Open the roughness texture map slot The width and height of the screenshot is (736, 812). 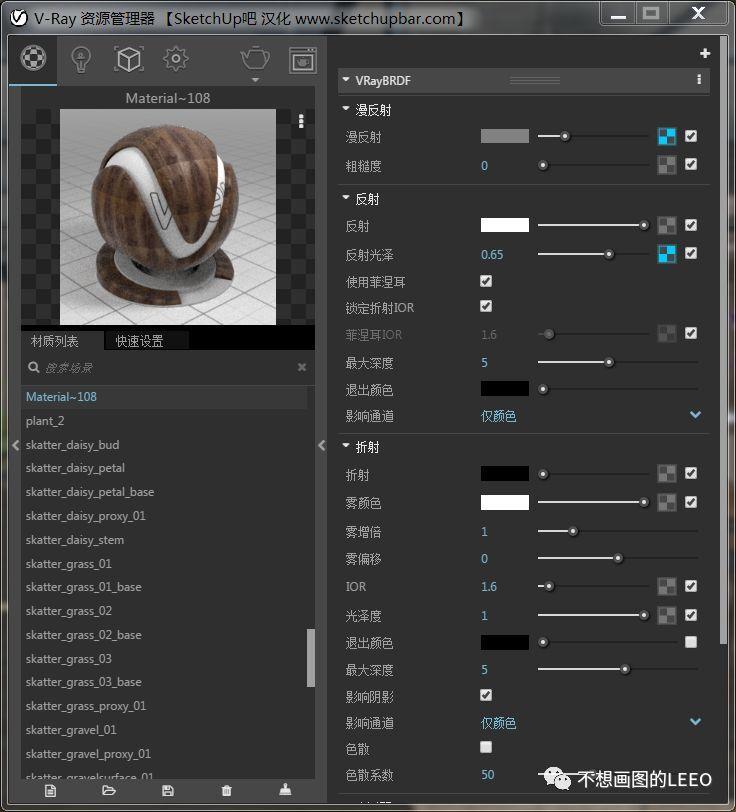(667, 165)
